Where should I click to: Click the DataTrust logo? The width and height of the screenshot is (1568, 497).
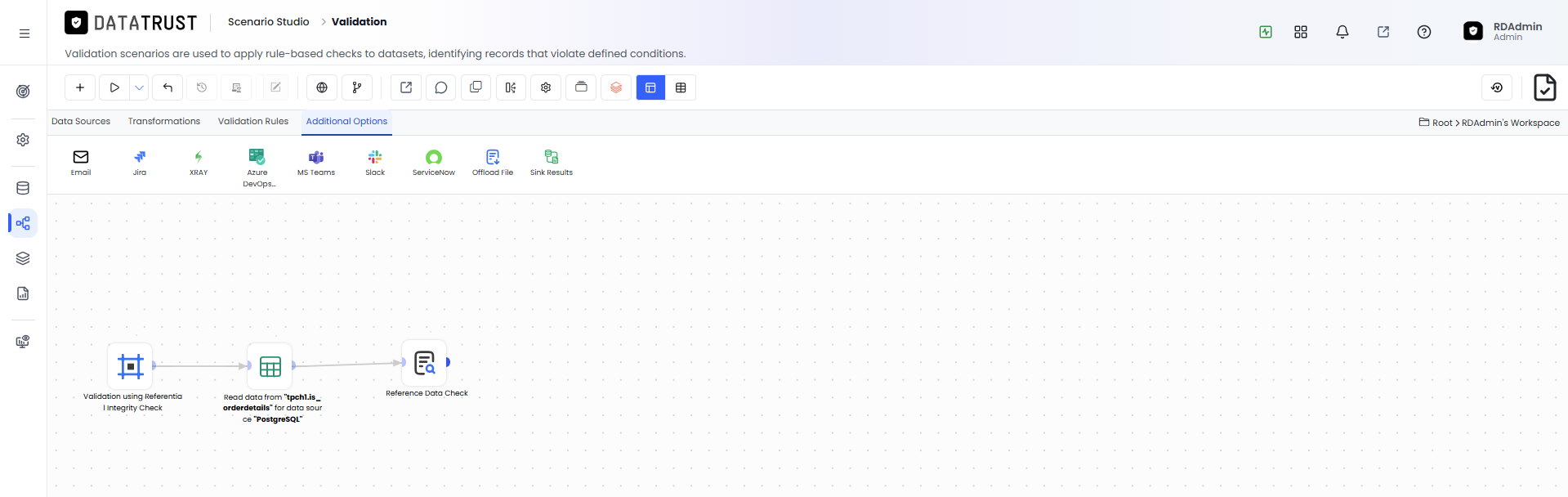point(131,22)
